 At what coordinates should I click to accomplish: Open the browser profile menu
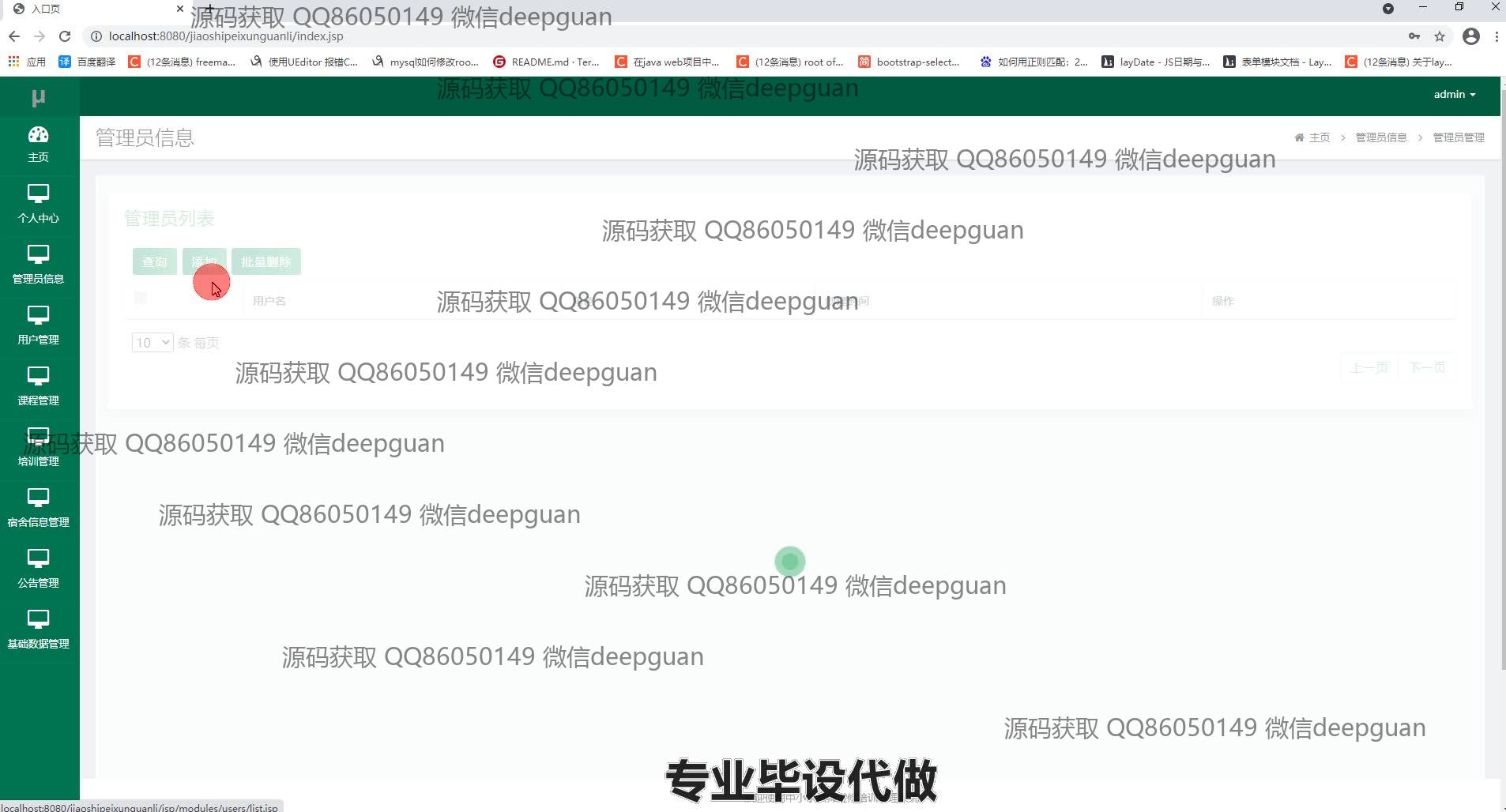[1470, 36]
